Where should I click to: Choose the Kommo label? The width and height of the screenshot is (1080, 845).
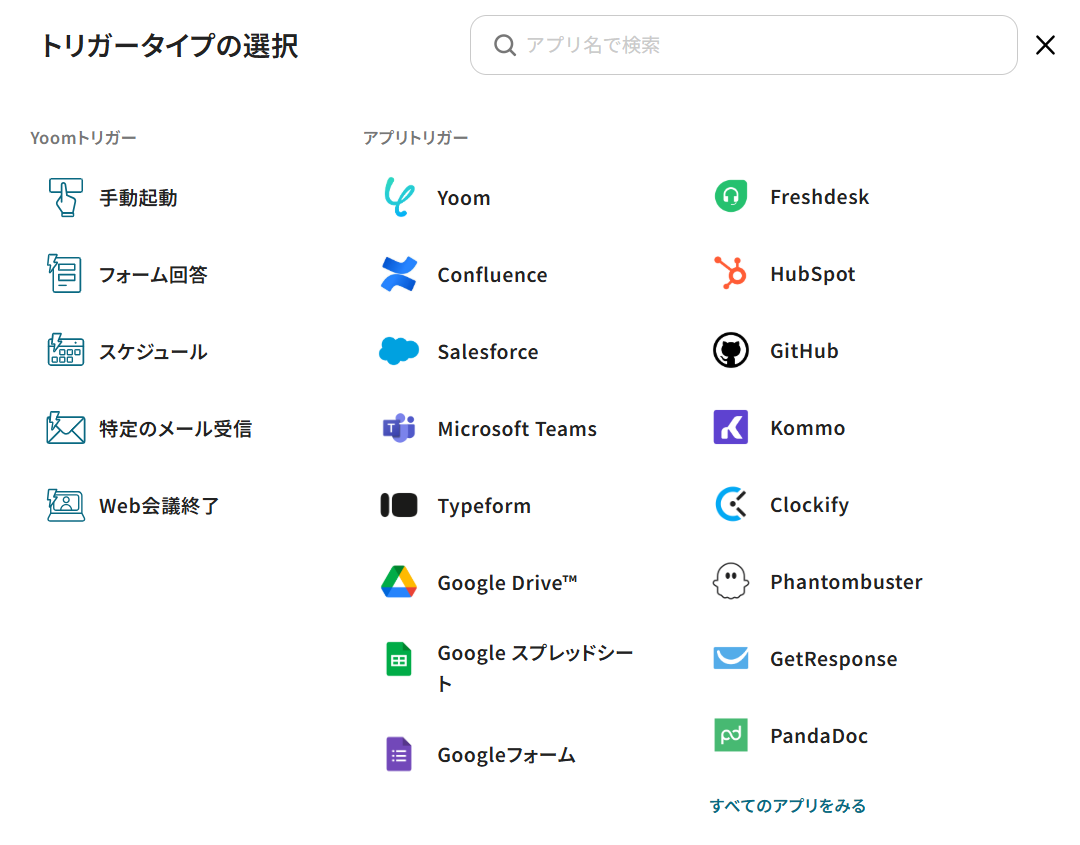(808, 428)
